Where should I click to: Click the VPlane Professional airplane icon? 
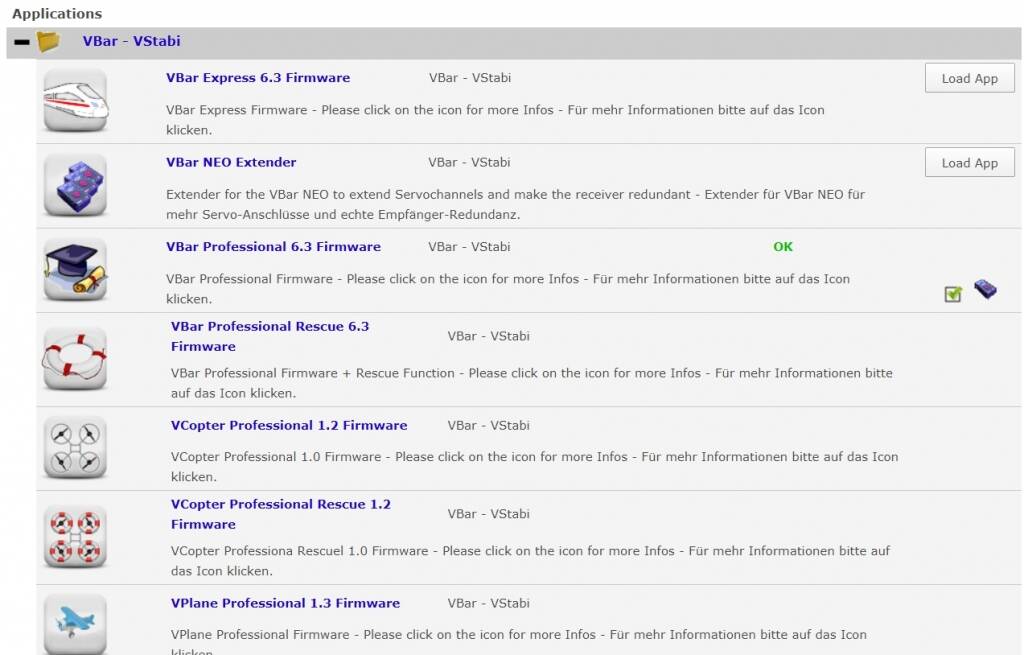[x=75, y=624]
